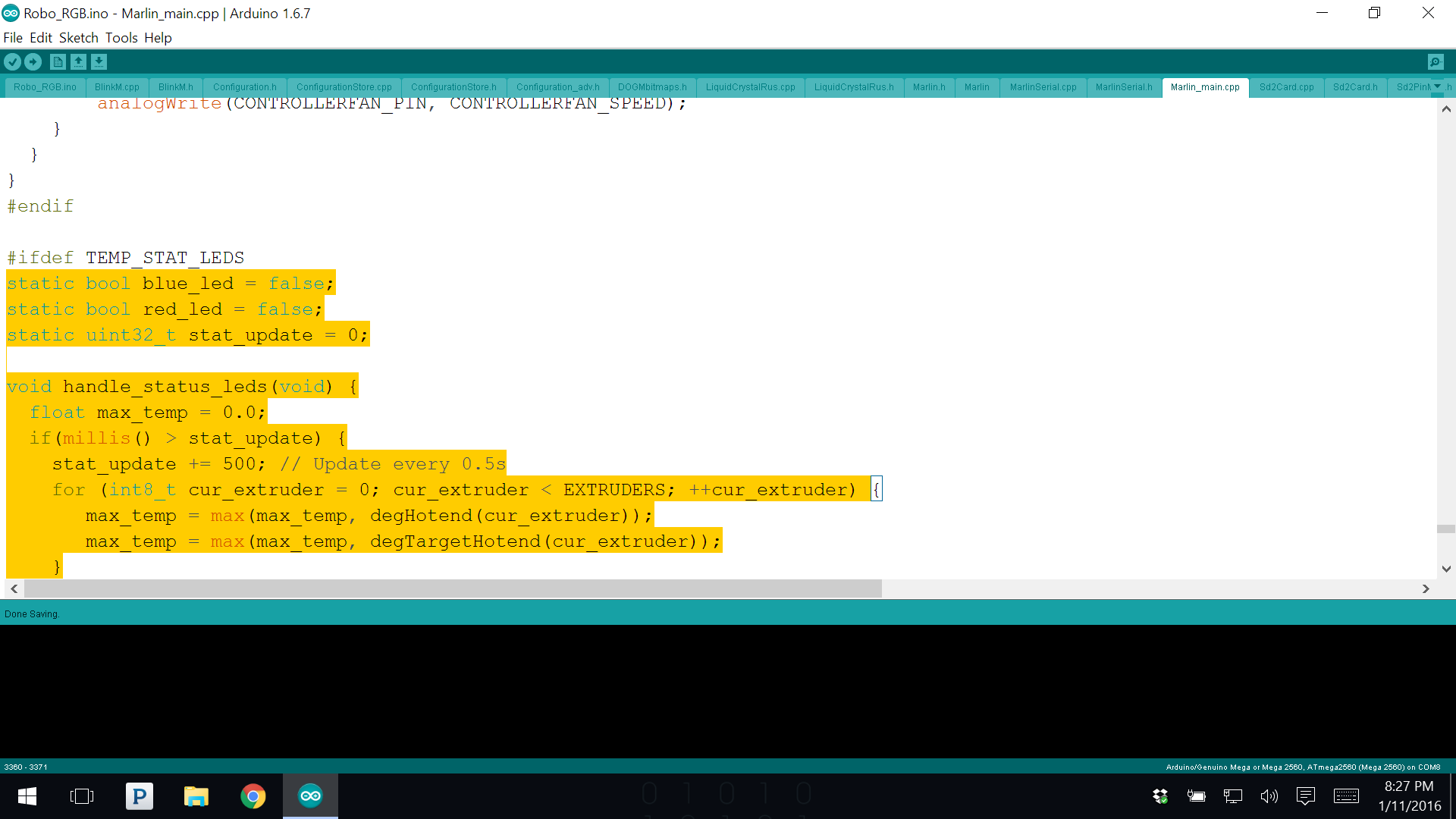Click the Upload arrow icon
This screenshot has height=819, width=1456.
tap(33, 62)
